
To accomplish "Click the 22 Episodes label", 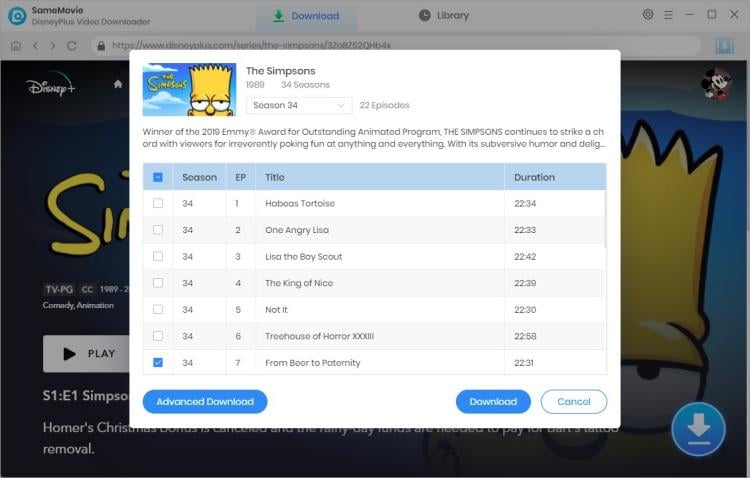I will pyautogui.click(x=385, y=105).
